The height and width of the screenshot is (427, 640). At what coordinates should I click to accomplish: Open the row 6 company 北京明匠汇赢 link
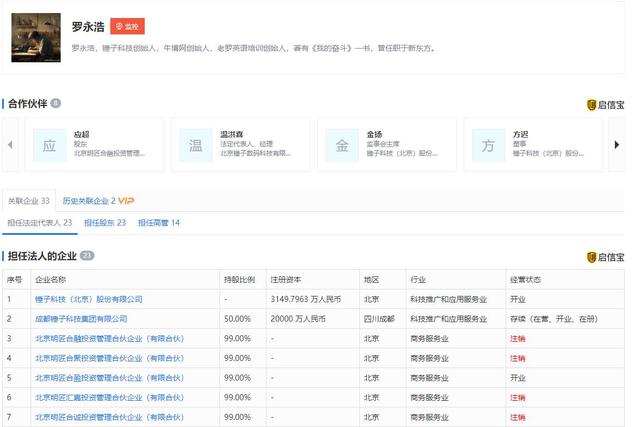(x=109, y=397)
